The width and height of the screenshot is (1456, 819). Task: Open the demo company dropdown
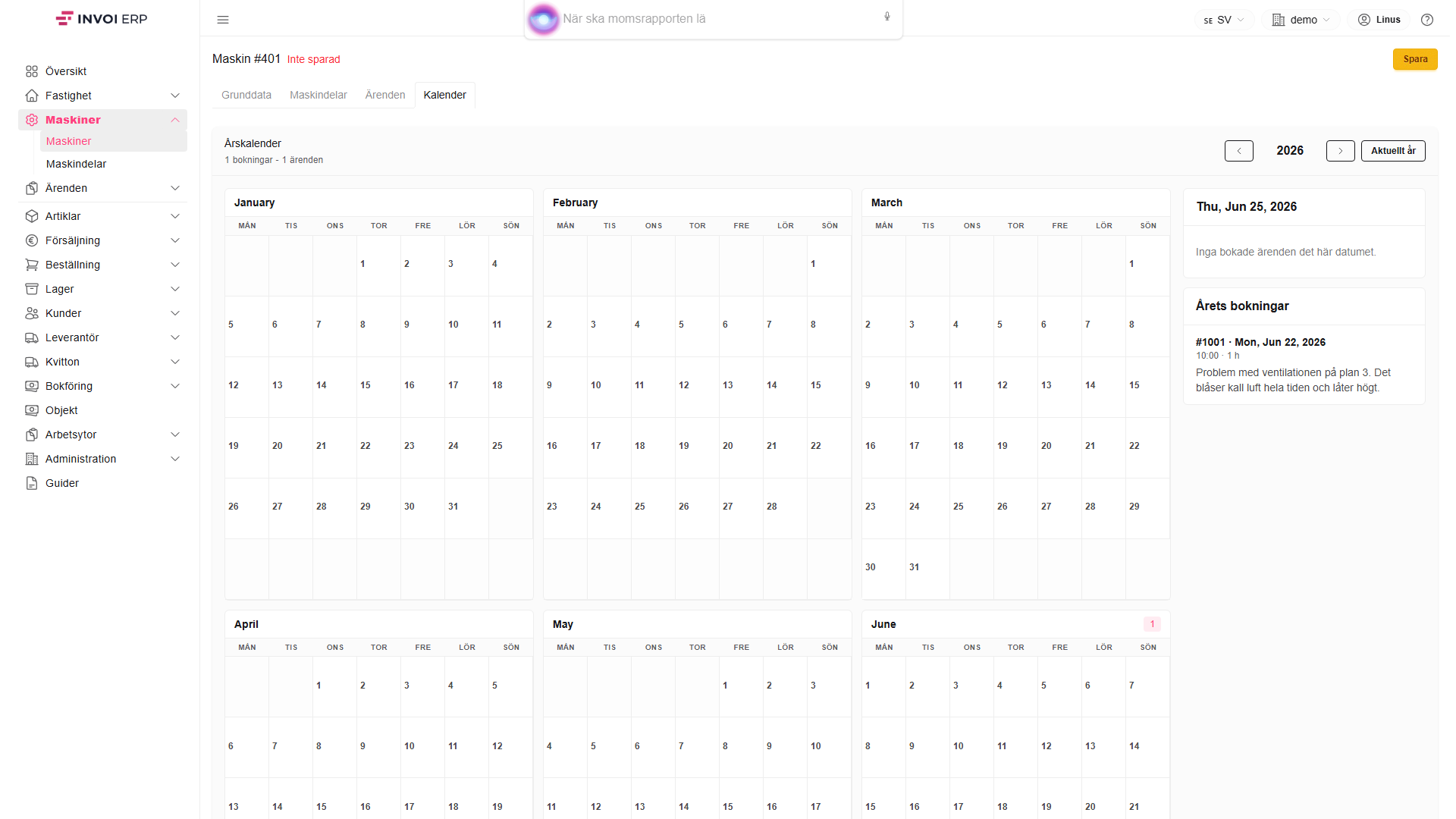point(1301,20)
